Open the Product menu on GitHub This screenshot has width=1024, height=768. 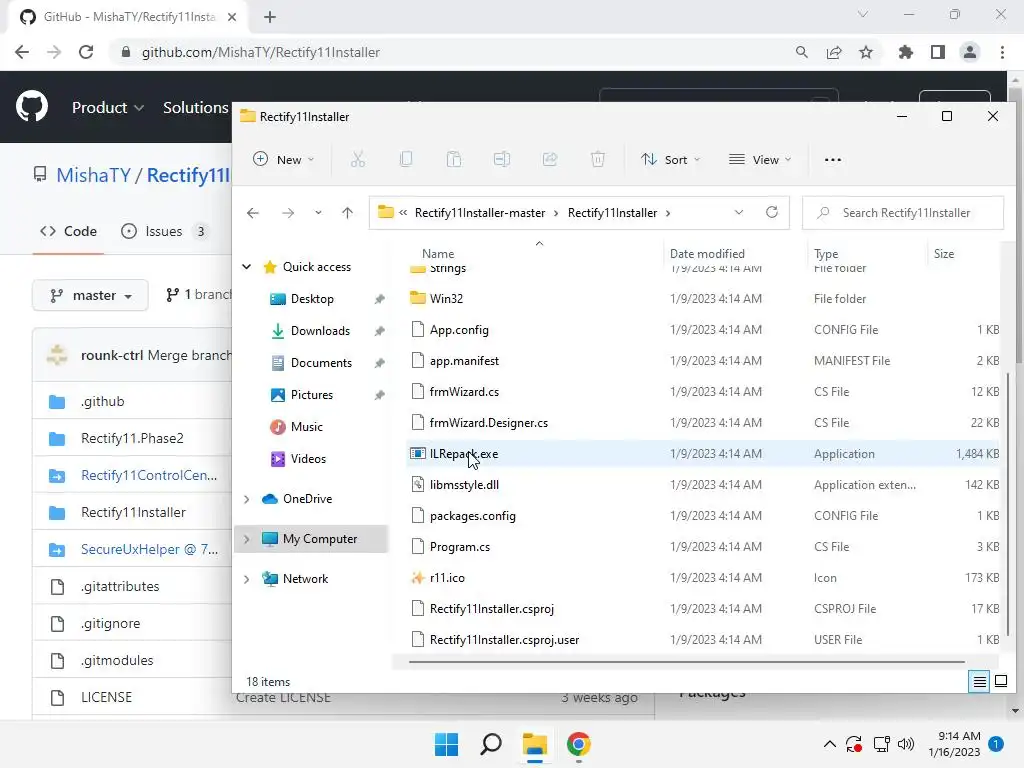tap(108, 107)
